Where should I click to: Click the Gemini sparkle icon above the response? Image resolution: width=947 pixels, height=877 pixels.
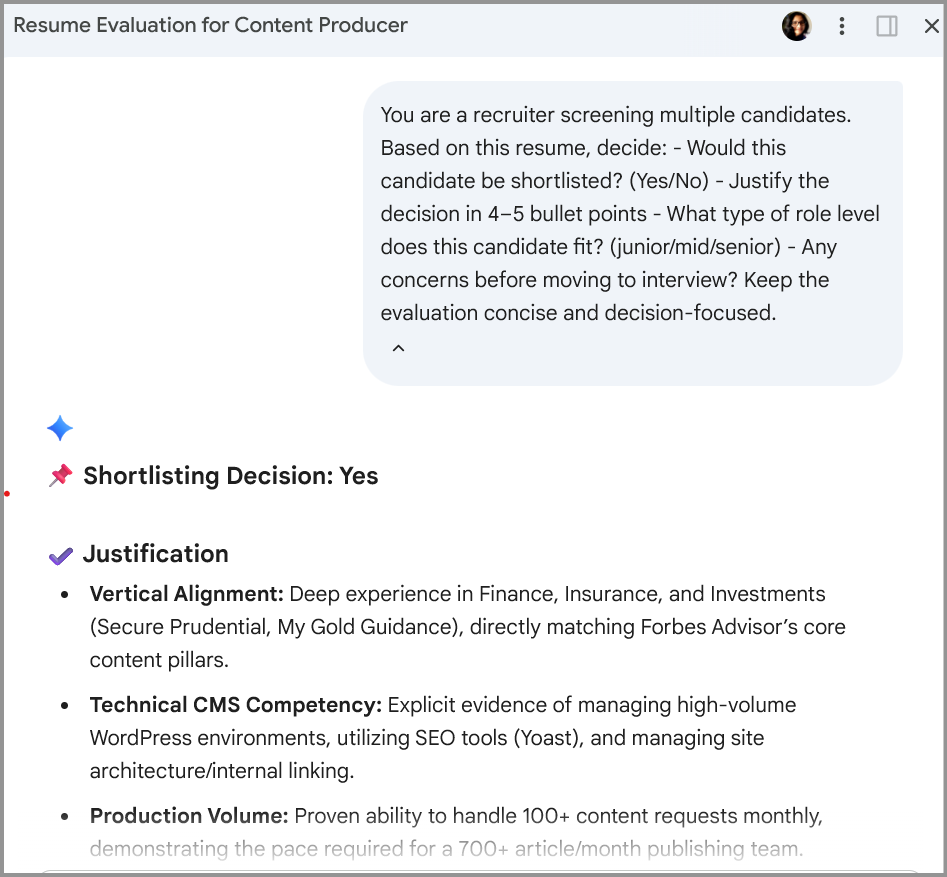pos(60,428)
